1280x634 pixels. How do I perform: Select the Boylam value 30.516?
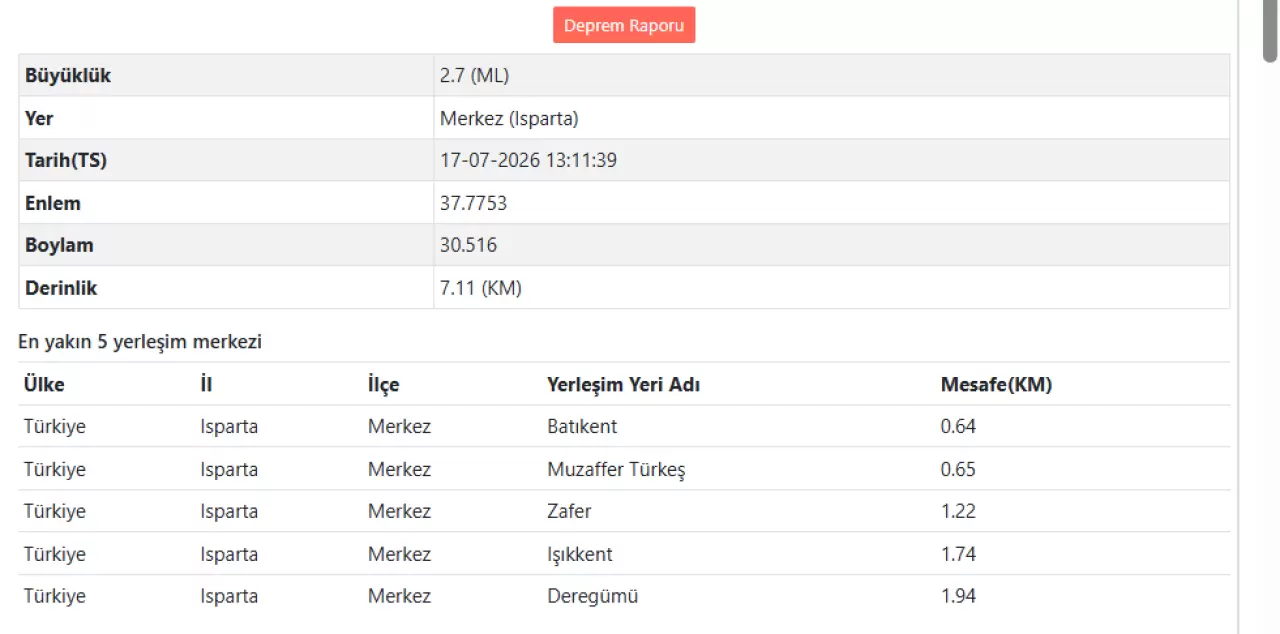click(x=468, y=245)
